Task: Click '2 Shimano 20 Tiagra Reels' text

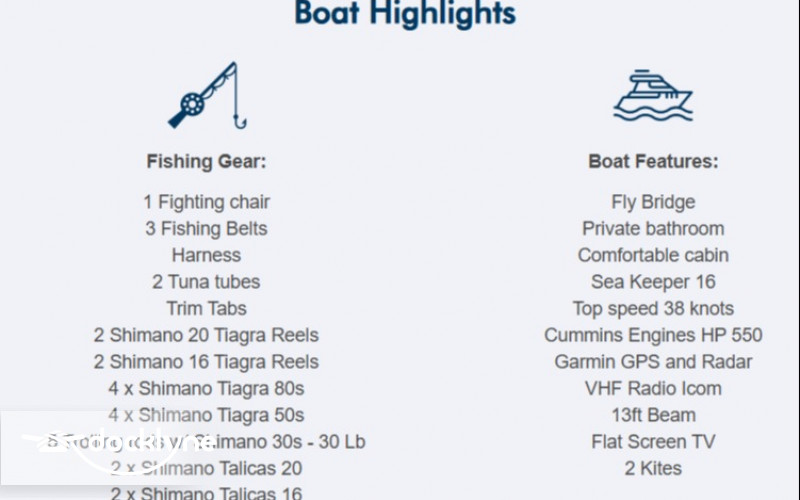Action: [206, 335]
